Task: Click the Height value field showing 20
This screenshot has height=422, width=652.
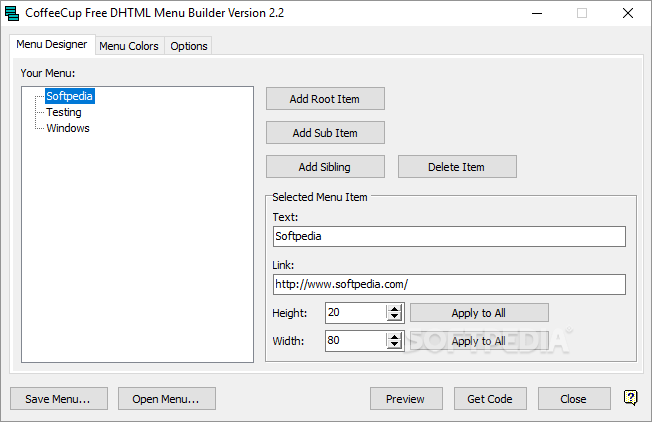Action: pyautogui.click(x=356, y=313)
